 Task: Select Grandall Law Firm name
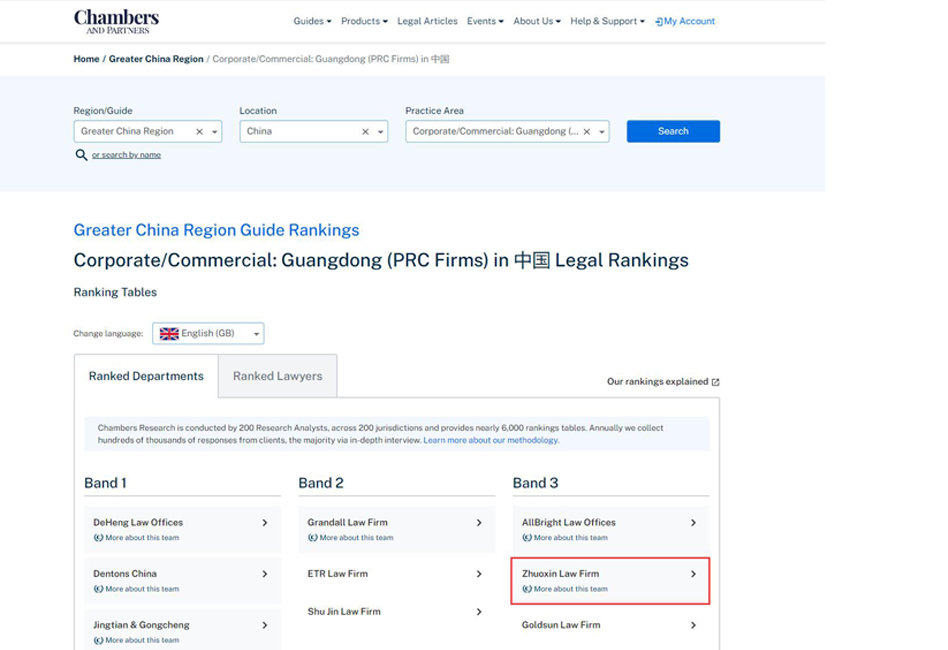point(348,522)
